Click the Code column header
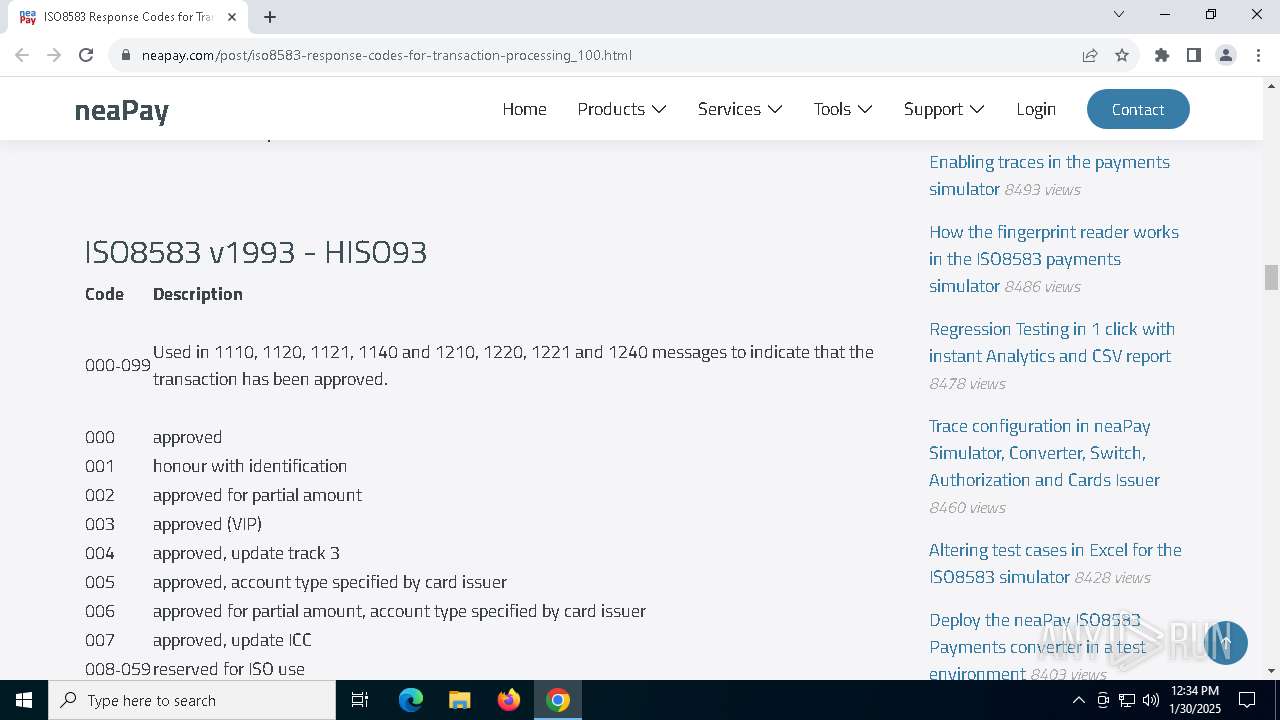This screenshot has width=1280, height=720. (105, 294)
